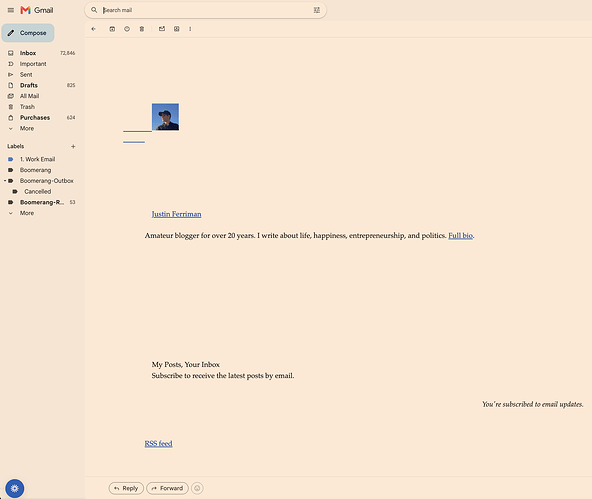
Task: Open the Boomerang-R... label
Action: point(41,202)
